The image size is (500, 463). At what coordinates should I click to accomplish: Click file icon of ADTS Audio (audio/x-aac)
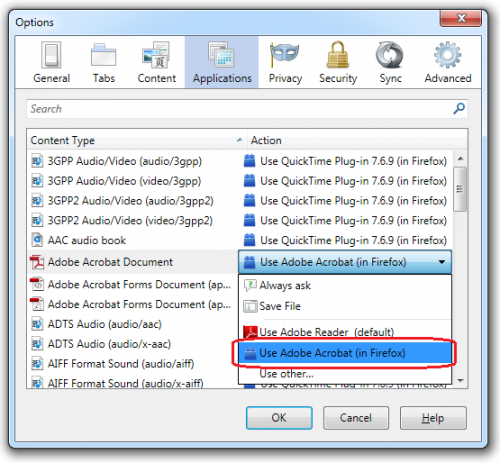point(37,344)
